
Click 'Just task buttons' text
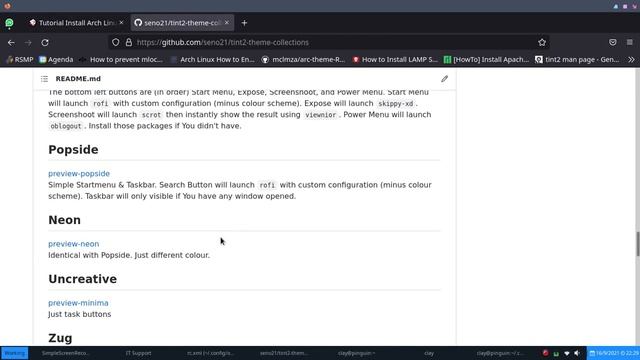[x=80, y=314]
